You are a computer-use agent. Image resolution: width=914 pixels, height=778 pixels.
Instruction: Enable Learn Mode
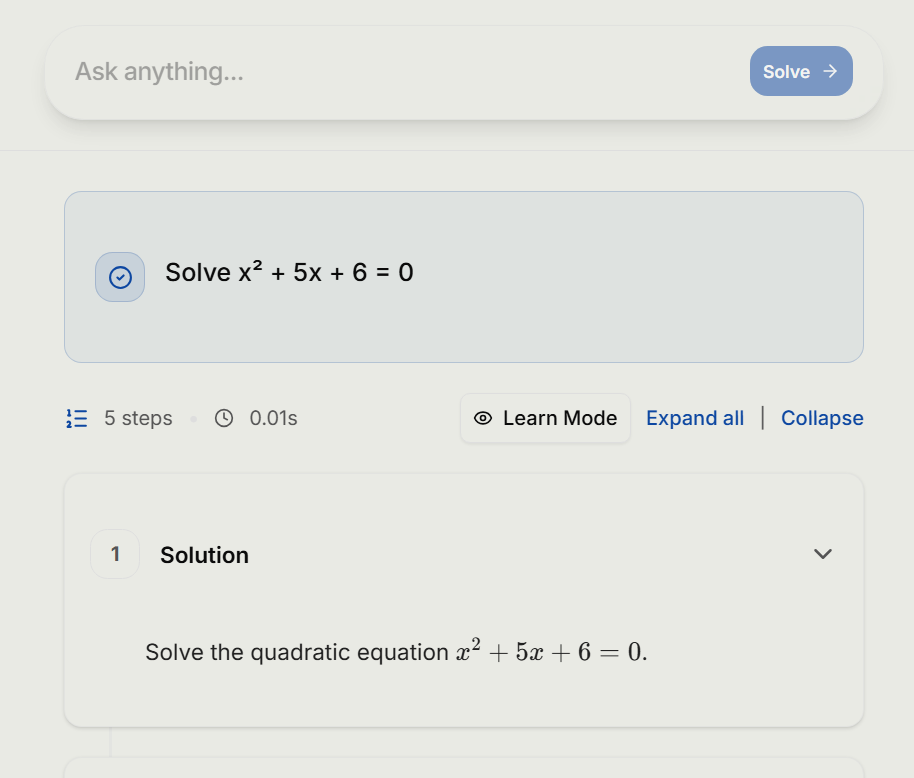(x=545, y=418)
